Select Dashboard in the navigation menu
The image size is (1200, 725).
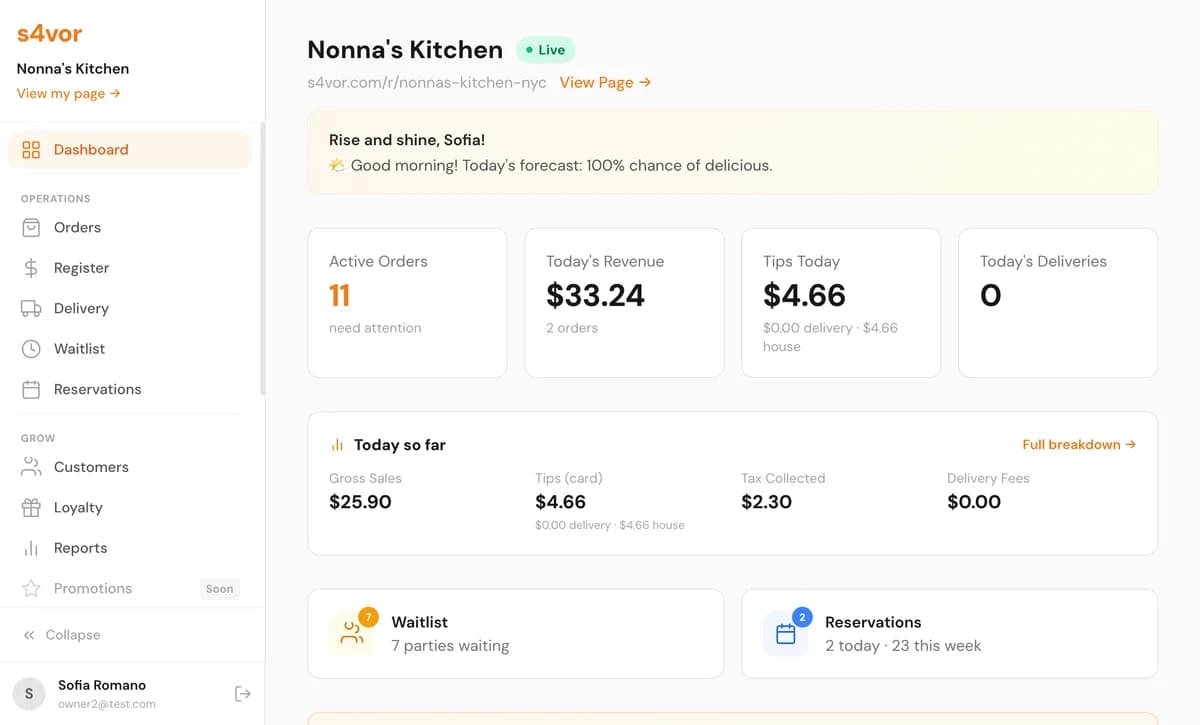tap(91, 149)
